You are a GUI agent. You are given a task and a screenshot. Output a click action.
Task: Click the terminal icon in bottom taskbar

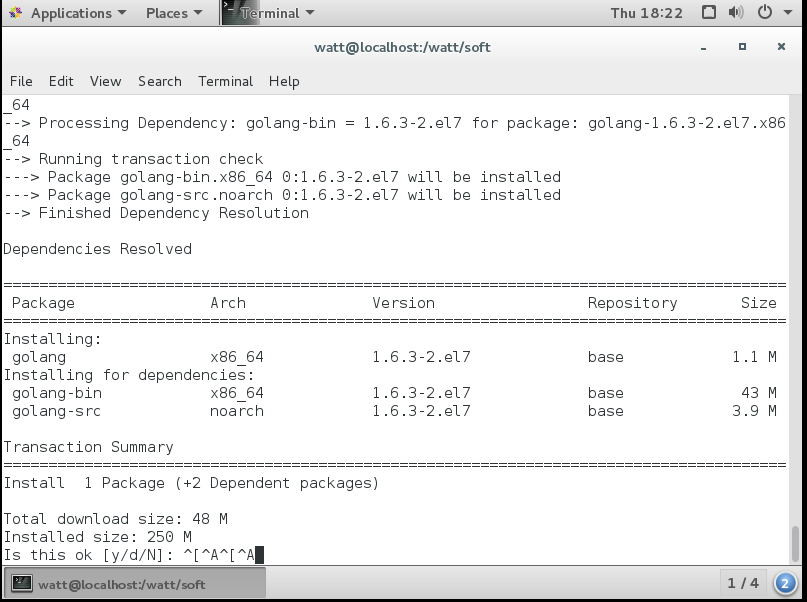(x=22, y=583)
